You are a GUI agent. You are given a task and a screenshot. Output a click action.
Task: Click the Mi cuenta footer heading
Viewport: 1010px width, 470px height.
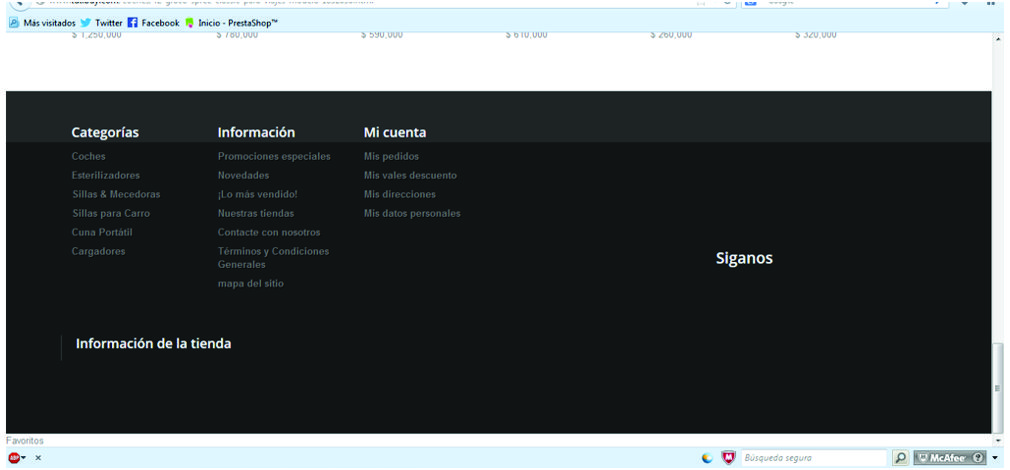click(395, 133)
